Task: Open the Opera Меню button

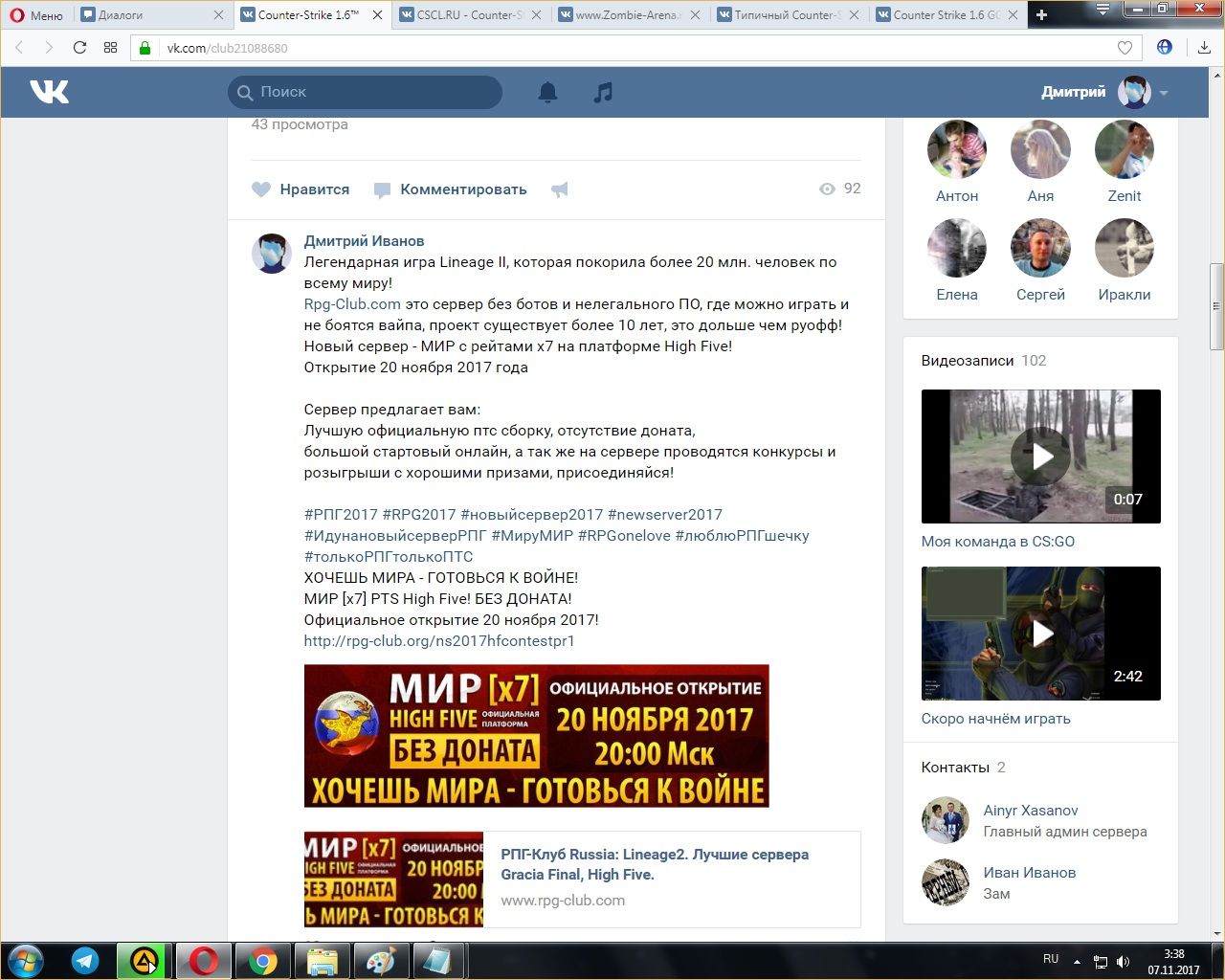Action: [x=36, y=14]
